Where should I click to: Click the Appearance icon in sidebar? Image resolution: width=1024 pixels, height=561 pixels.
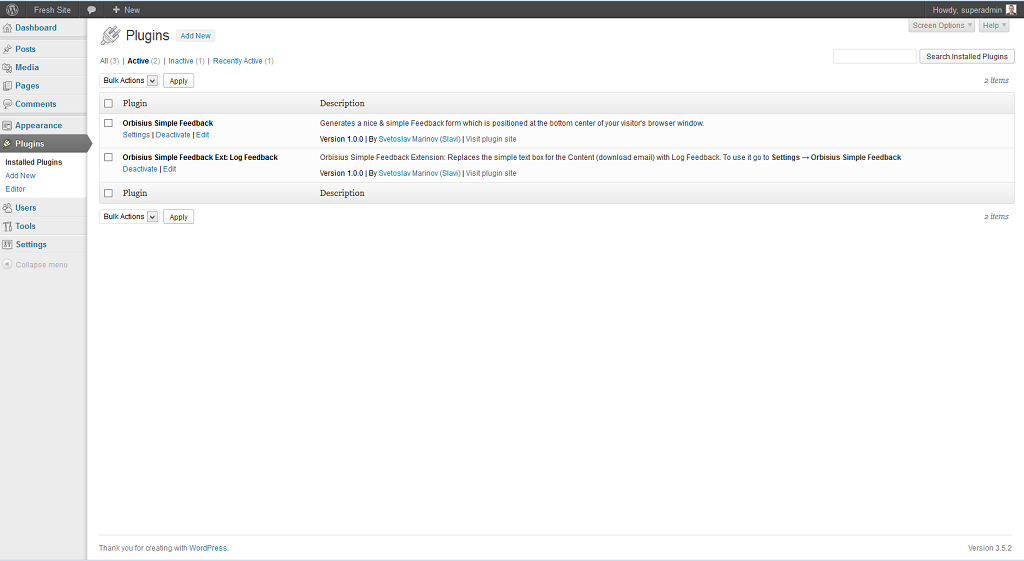[x=7, y=125]
